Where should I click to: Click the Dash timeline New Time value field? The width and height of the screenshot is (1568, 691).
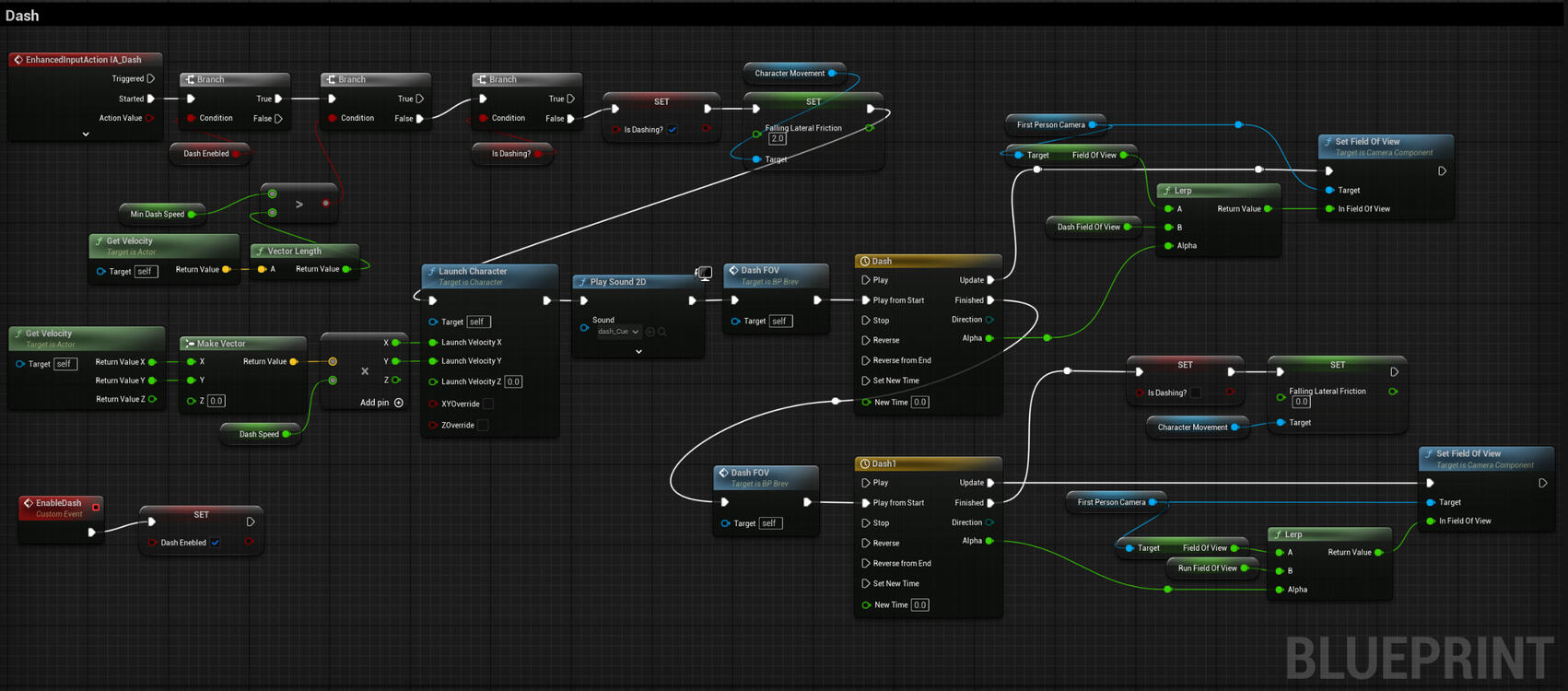[919, 403]
